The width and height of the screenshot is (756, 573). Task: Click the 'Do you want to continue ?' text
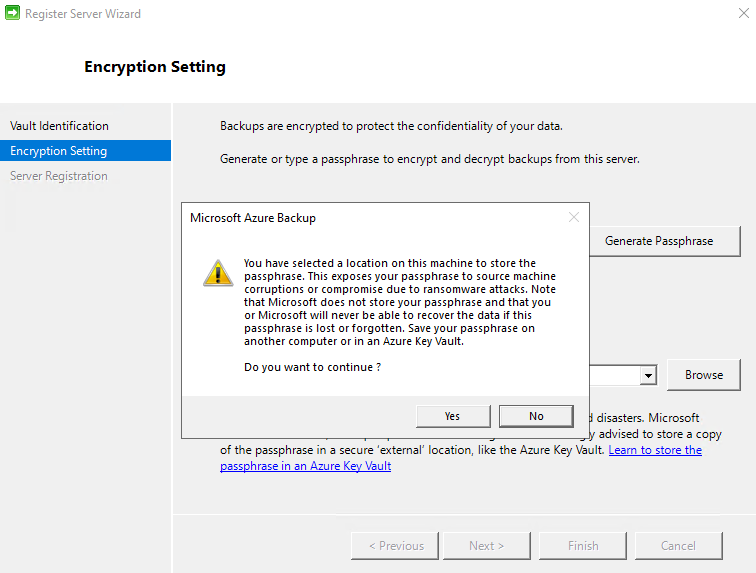312,367
